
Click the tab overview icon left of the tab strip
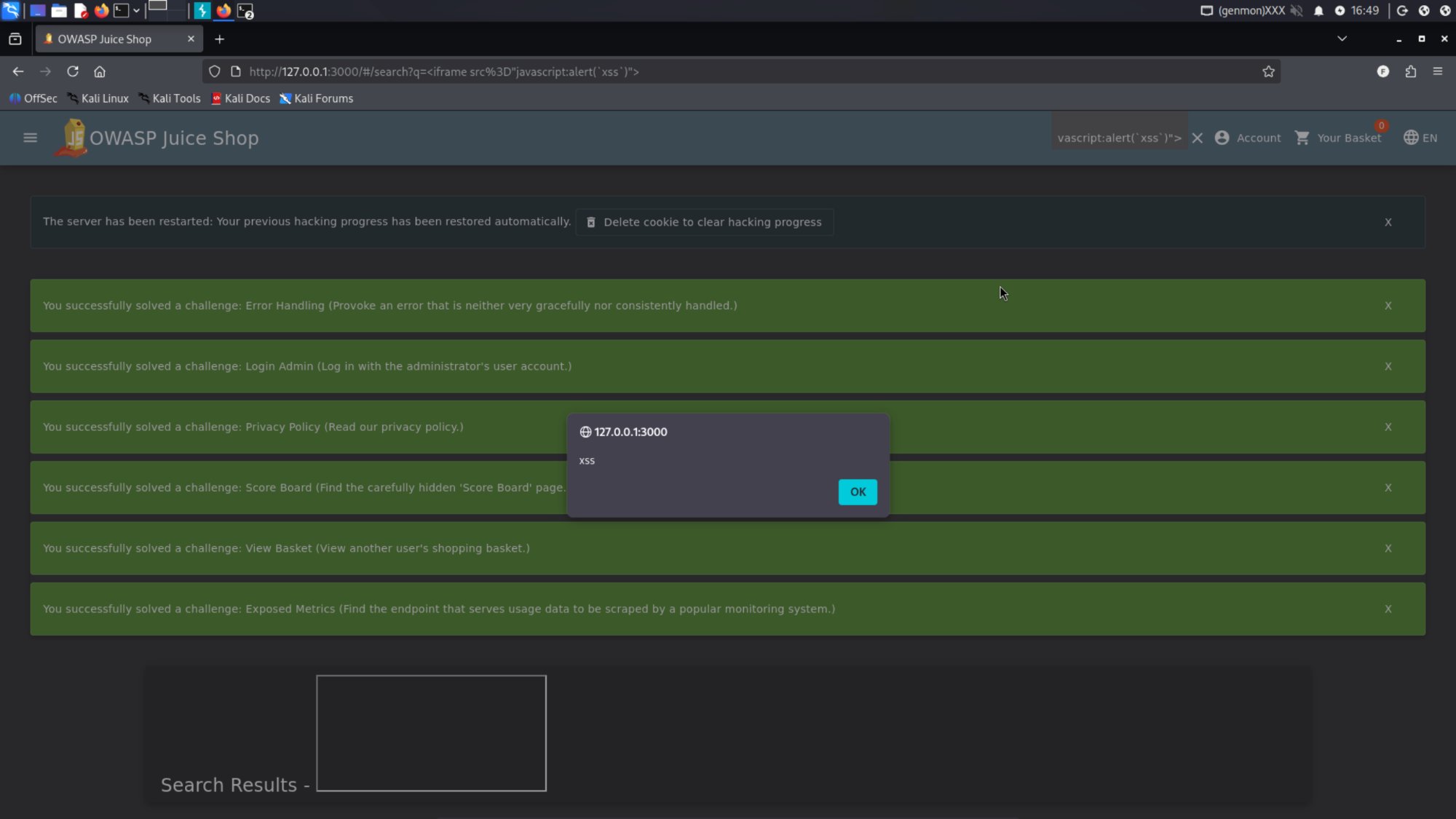(15, 39)
